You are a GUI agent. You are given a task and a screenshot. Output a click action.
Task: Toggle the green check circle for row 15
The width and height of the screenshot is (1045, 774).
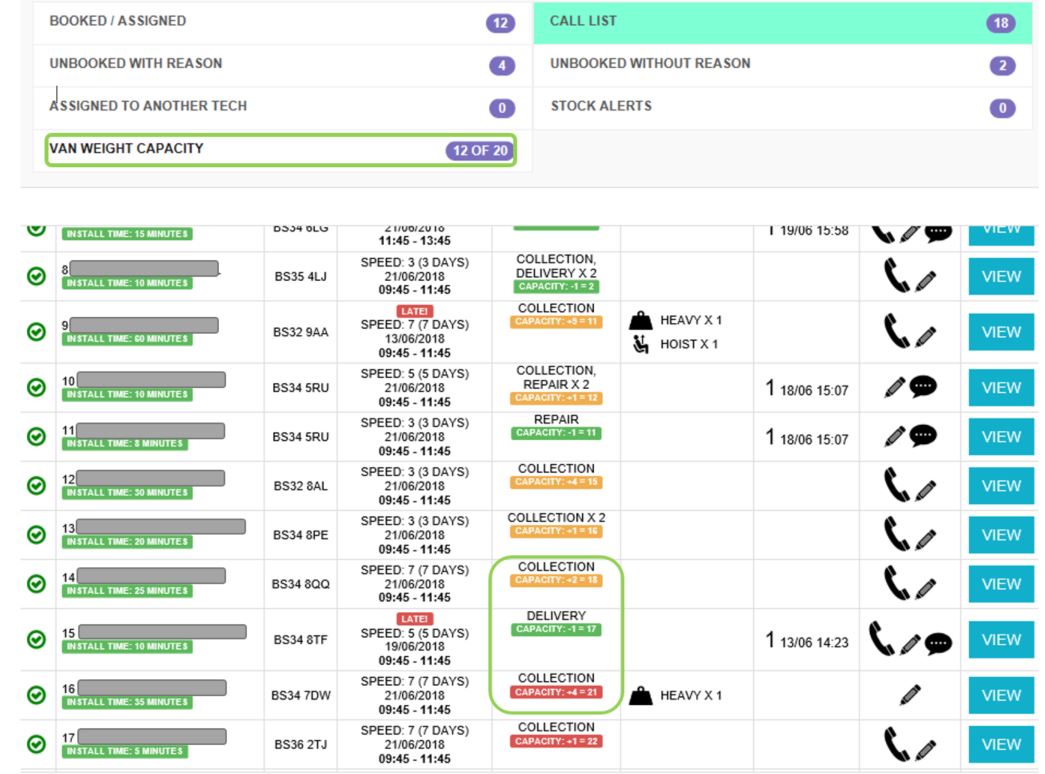(37, 639)
